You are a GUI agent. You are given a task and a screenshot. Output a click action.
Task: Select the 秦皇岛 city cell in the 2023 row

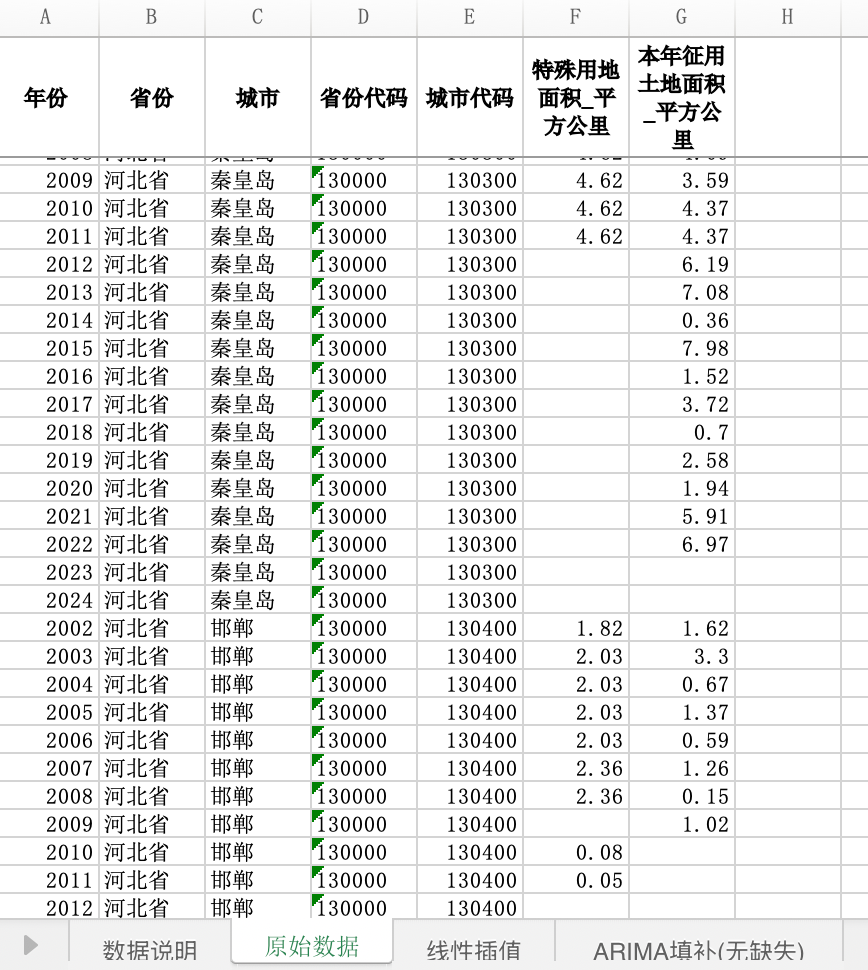click(257, 572)
